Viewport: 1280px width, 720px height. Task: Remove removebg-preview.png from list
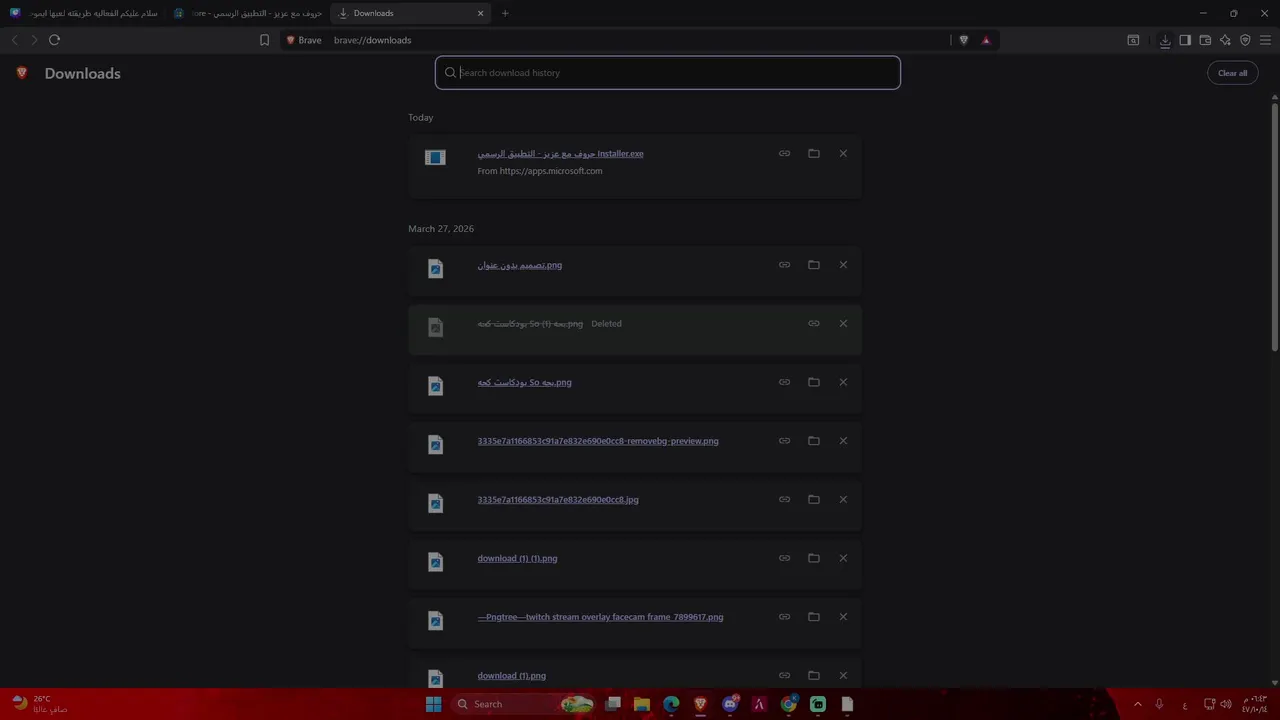point(843,441)
